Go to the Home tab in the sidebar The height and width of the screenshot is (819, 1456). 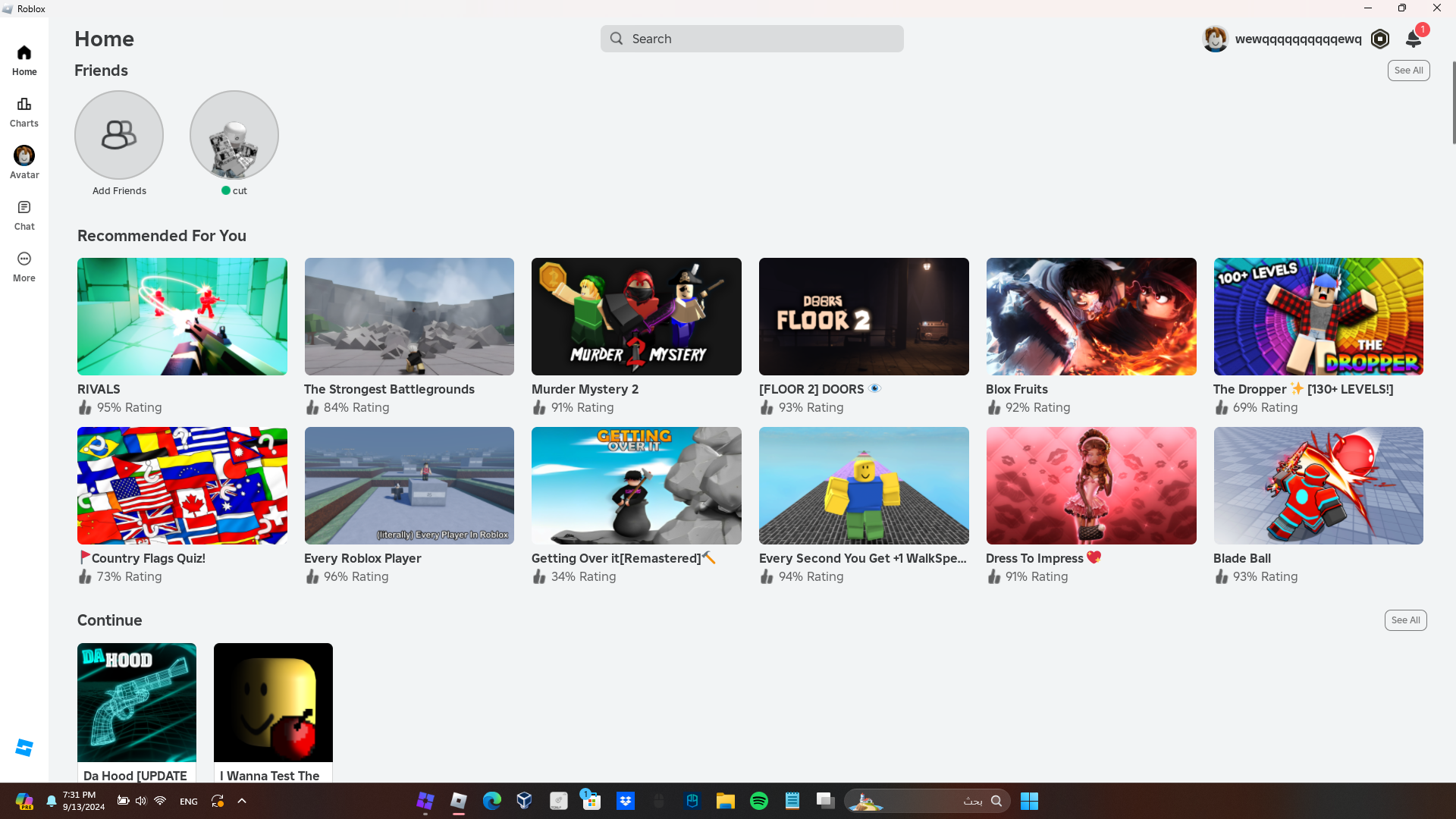tap(24, 60)
